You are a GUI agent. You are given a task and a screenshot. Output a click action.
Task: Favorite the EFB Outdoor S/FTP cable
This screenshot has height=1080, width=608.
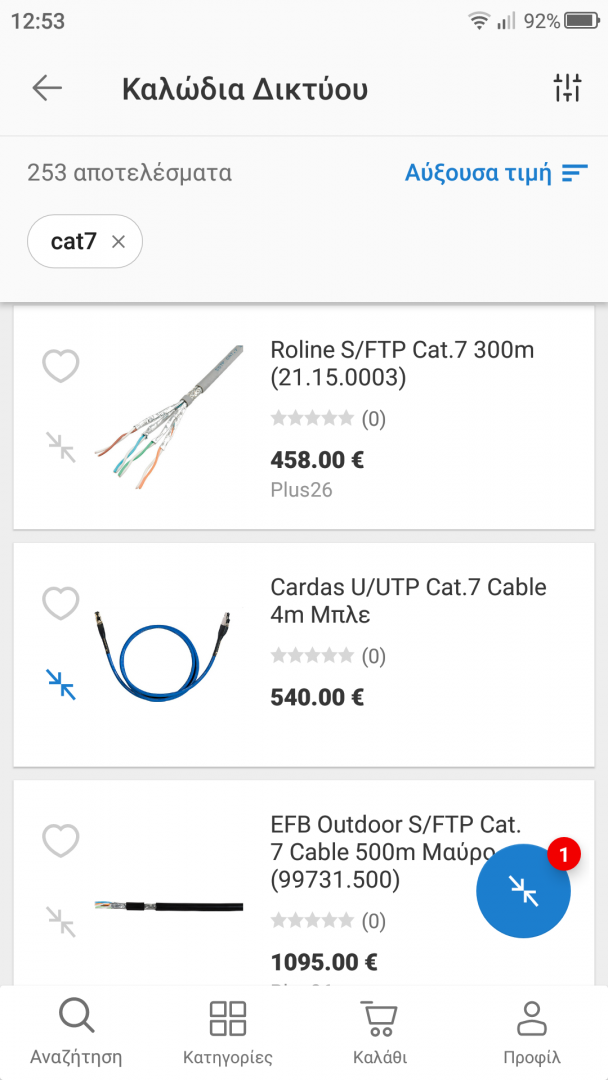(60, 841)
